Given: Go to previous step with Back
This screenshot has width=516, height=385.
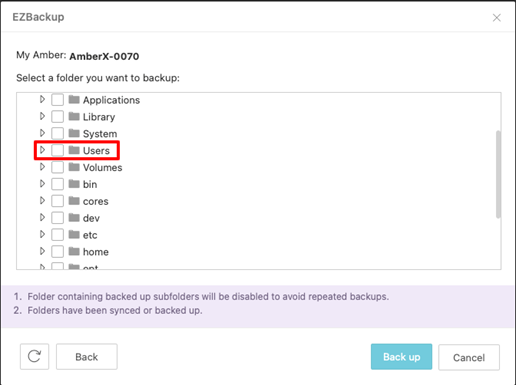Looking at the screenshot, I should click(87, 357).
